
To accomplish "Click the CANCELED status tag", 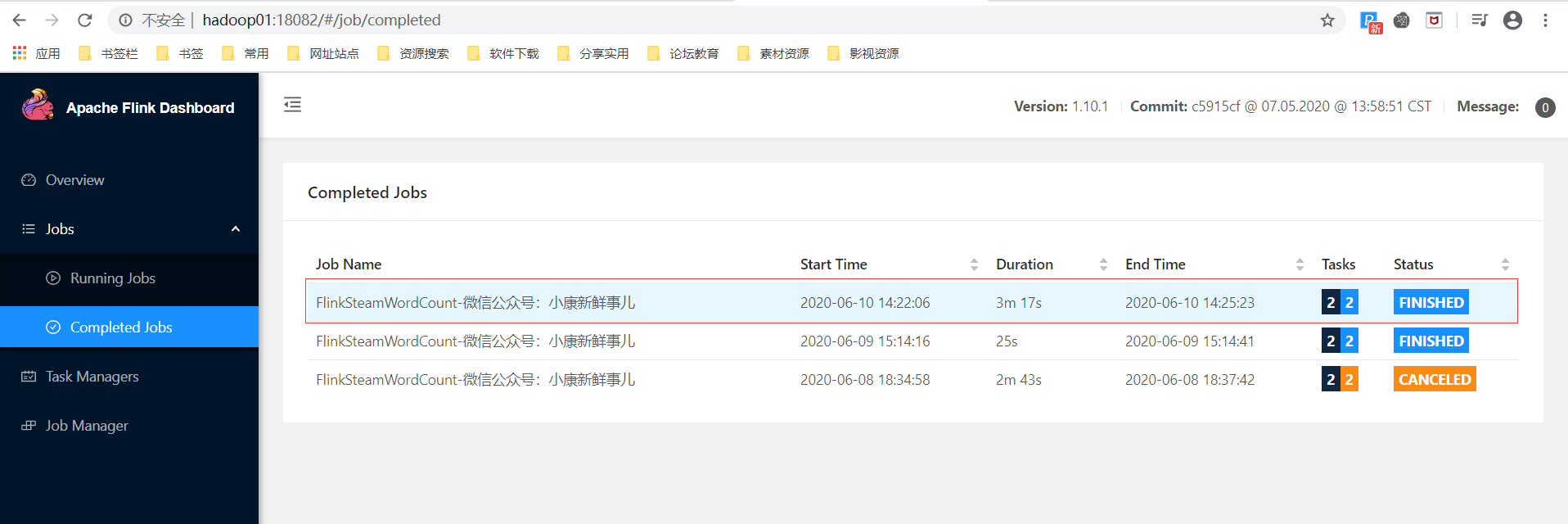I will click(x=1435, y=379).
